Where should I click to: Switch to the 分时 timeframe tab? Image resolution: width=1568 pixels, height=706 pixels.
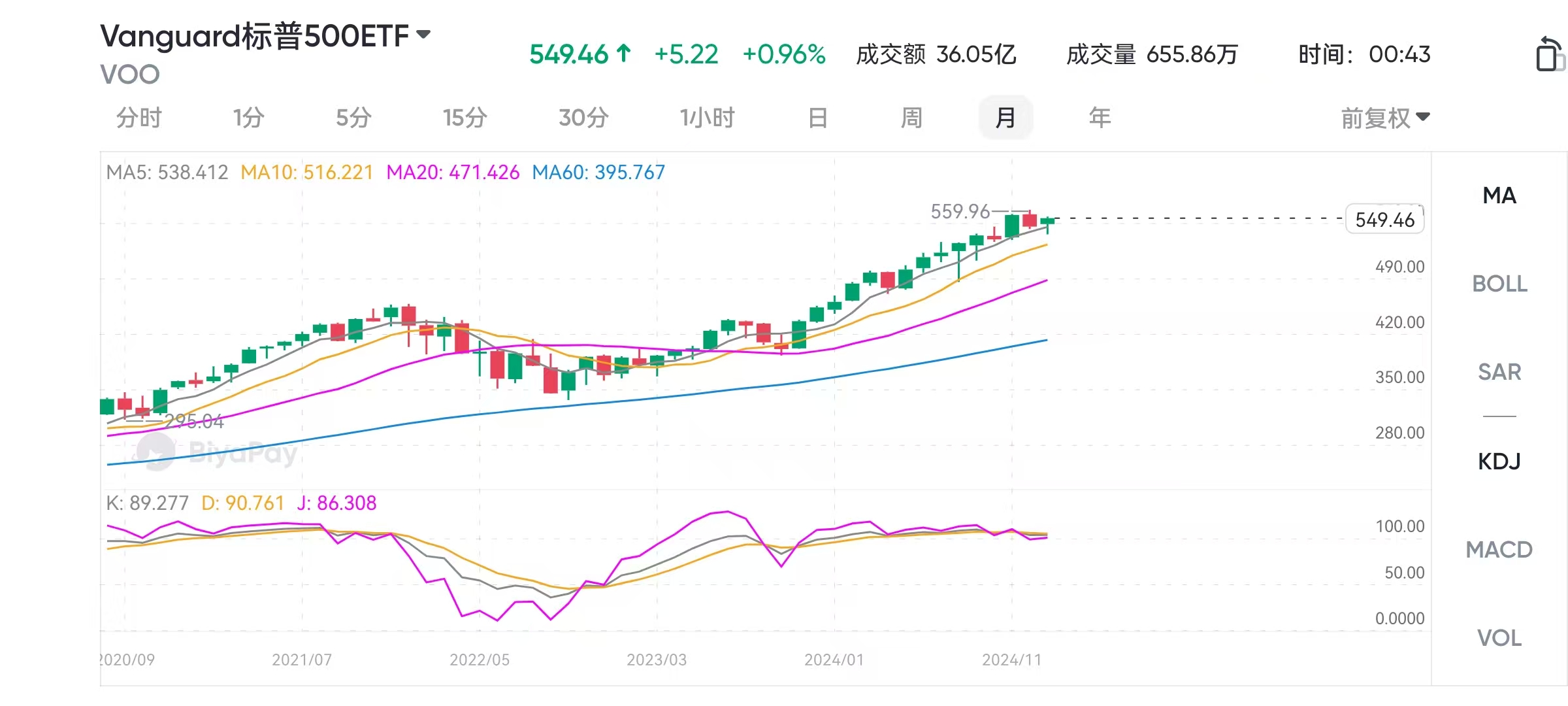(x=139, y=118)
